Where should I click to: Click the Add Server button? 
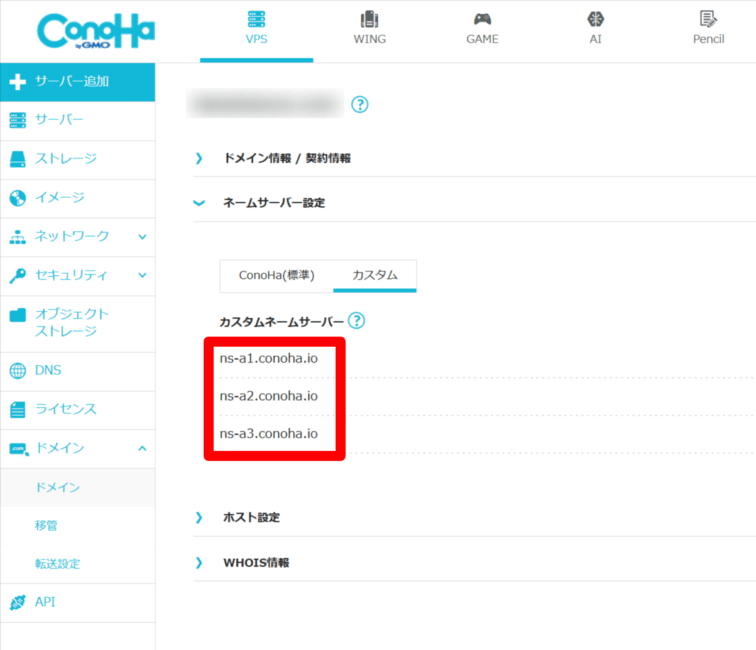[77, 81]
